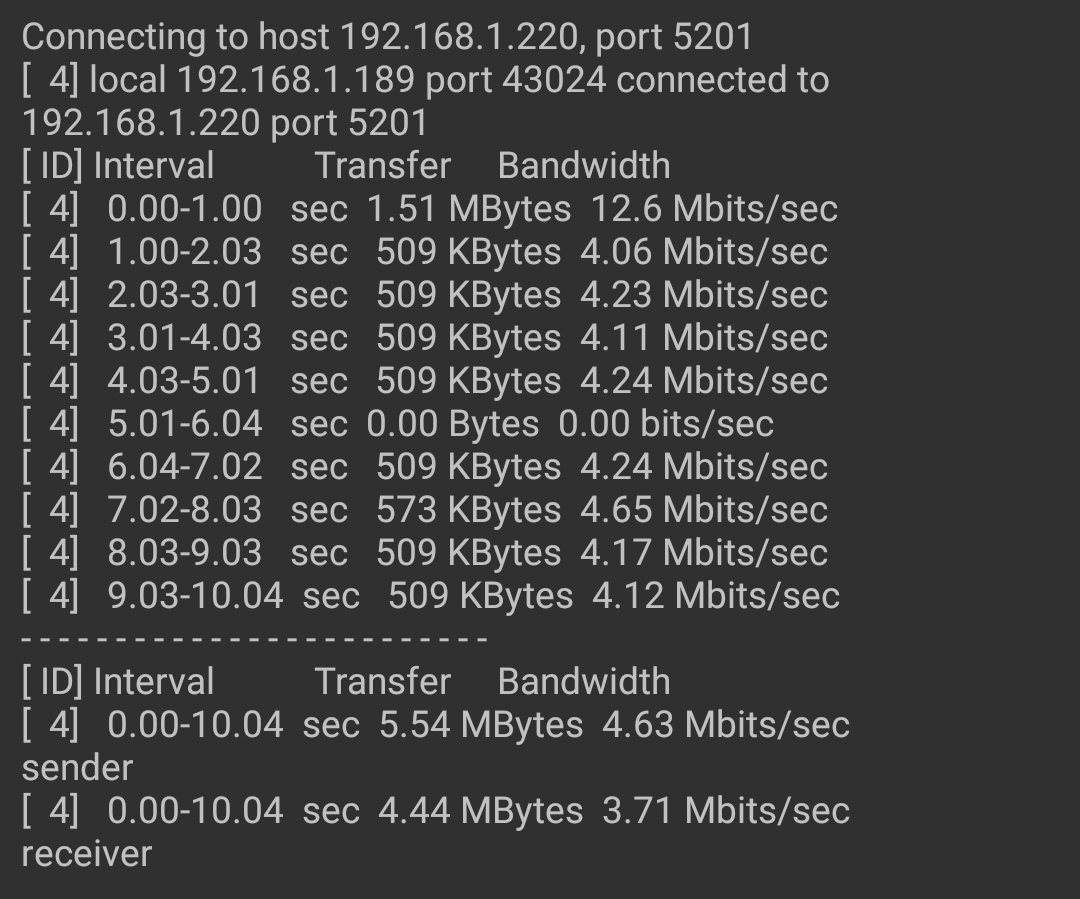This screenshot has width=1080, height=899.
Task: Select the 5.54 MBytes sender total
Action: pos(481,725)
